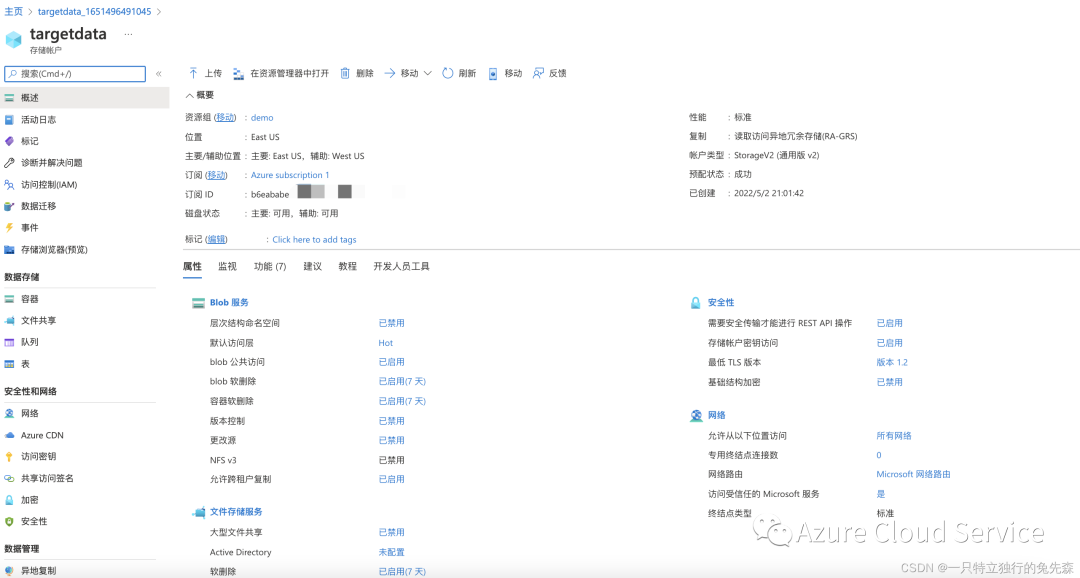Open the 文件存储服务 section heading
Screen dimensions: 1080x578
click(x=236, y=512)
